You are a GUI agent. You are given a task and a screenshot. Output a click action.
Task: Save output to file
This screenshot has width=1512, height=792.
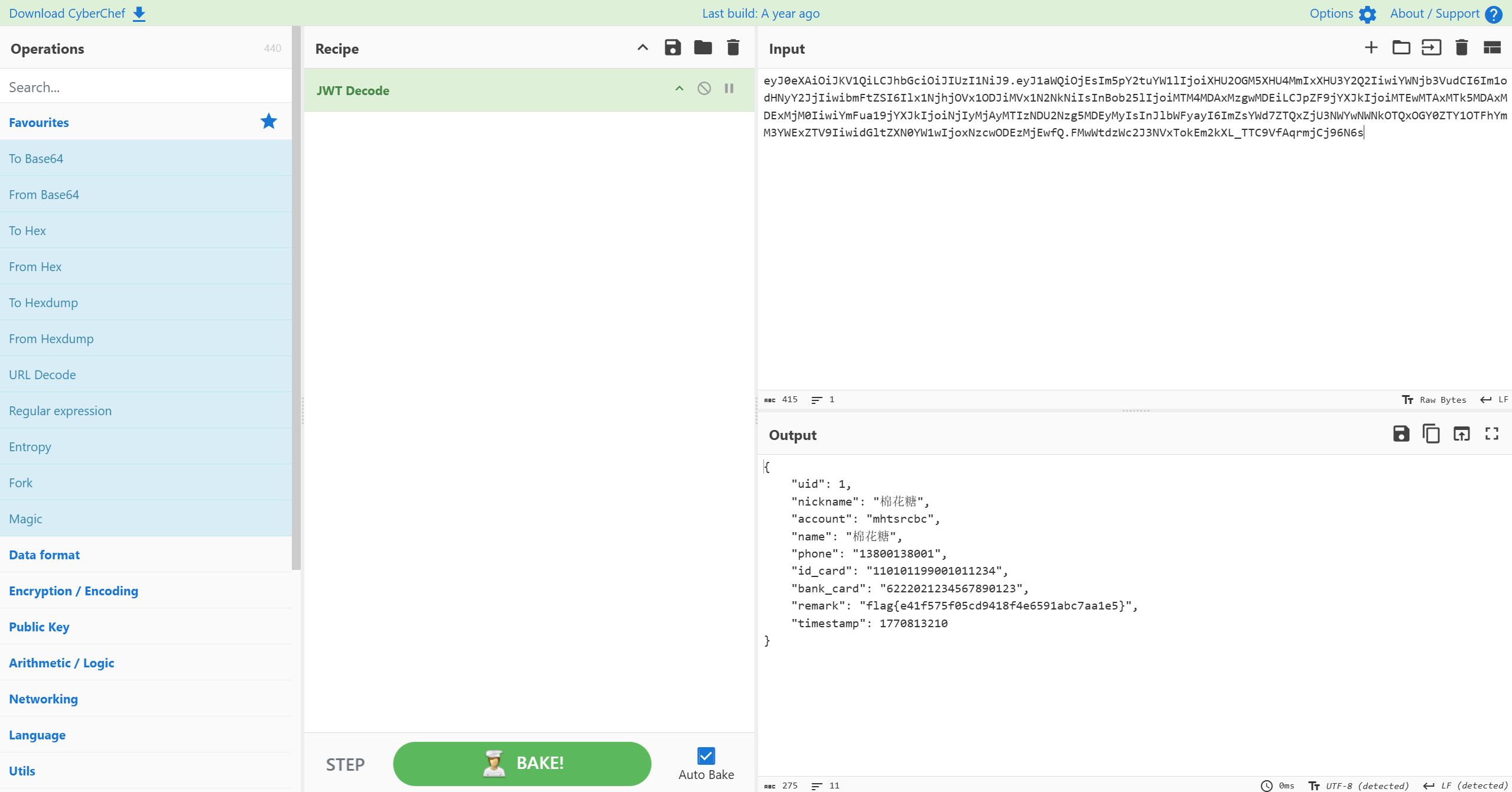coord(1400,434)
